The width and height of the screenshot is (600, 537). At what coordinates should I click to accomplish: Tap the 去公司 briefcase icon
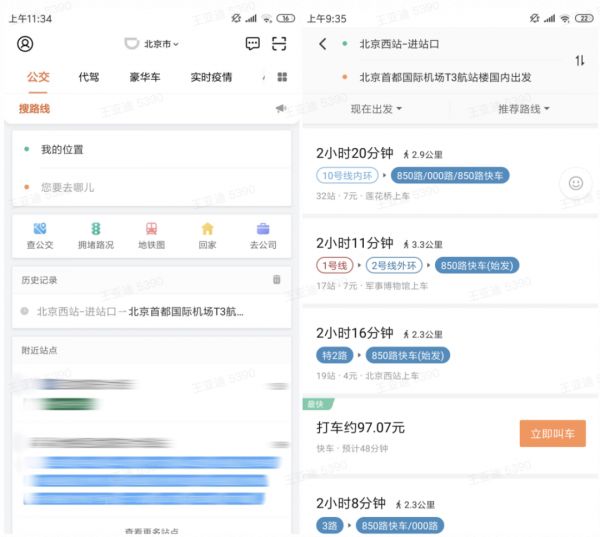click(x=263, y=228)
